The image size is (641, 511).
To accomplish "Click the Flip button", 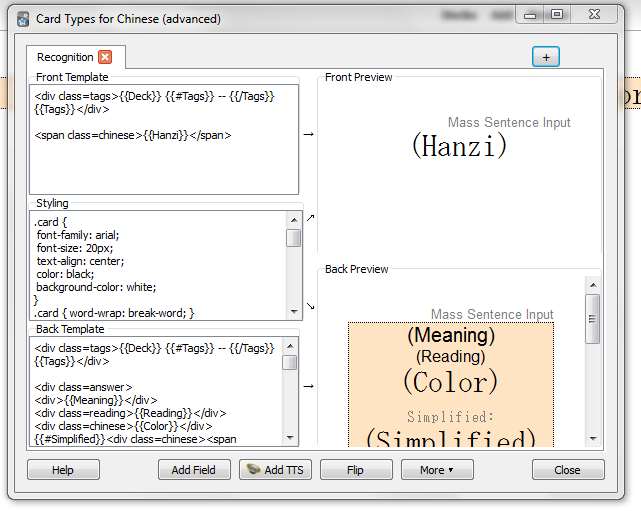I will click(356, 470).
